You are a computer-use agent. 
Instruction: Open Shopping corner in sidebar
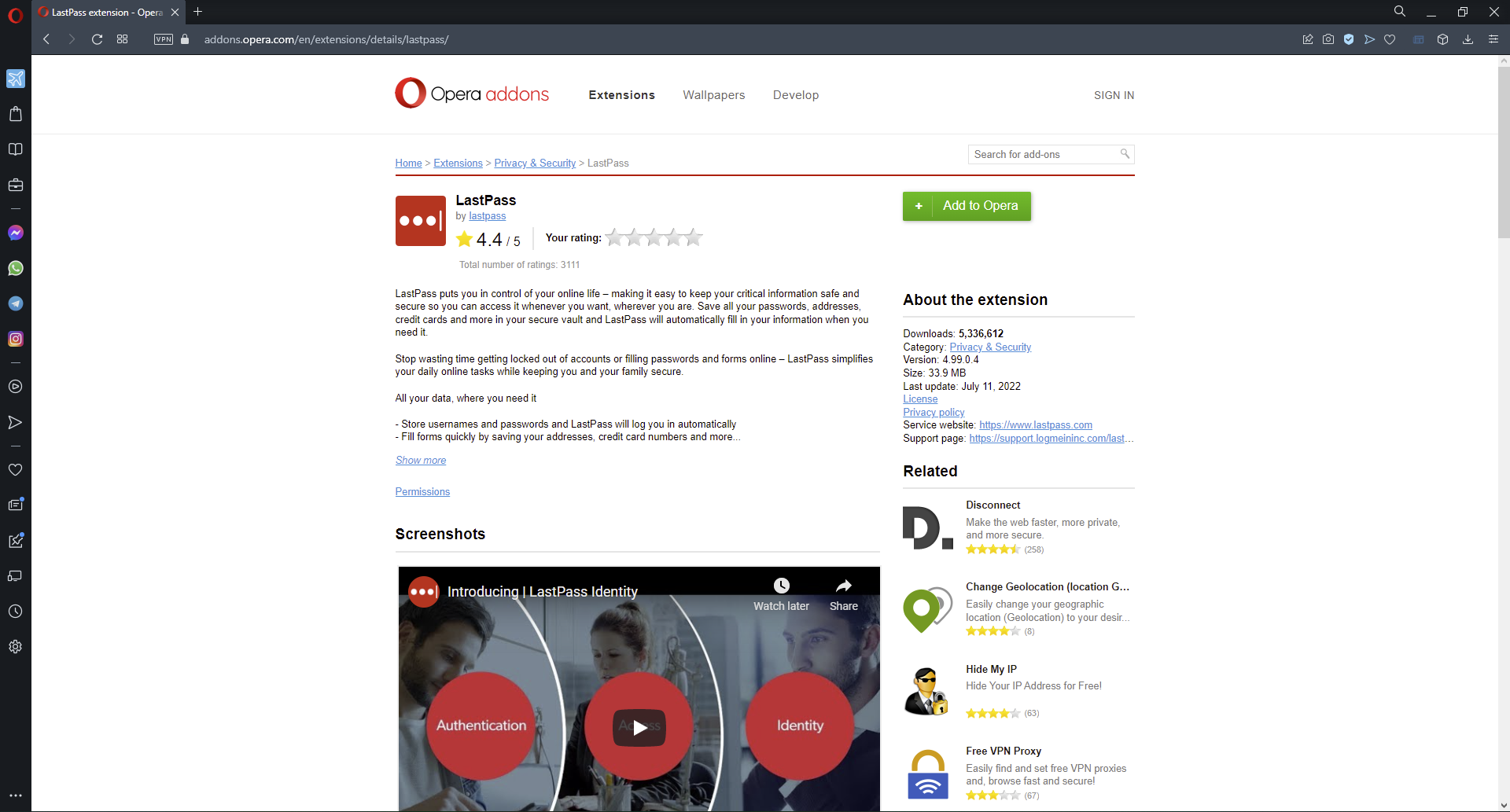pos(15,114)
